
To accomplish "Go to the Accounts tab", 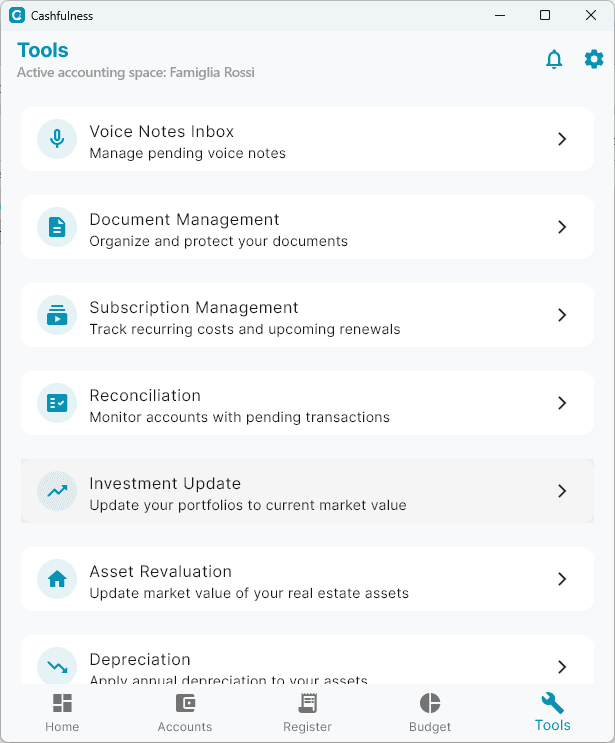I will pos(185,712).
